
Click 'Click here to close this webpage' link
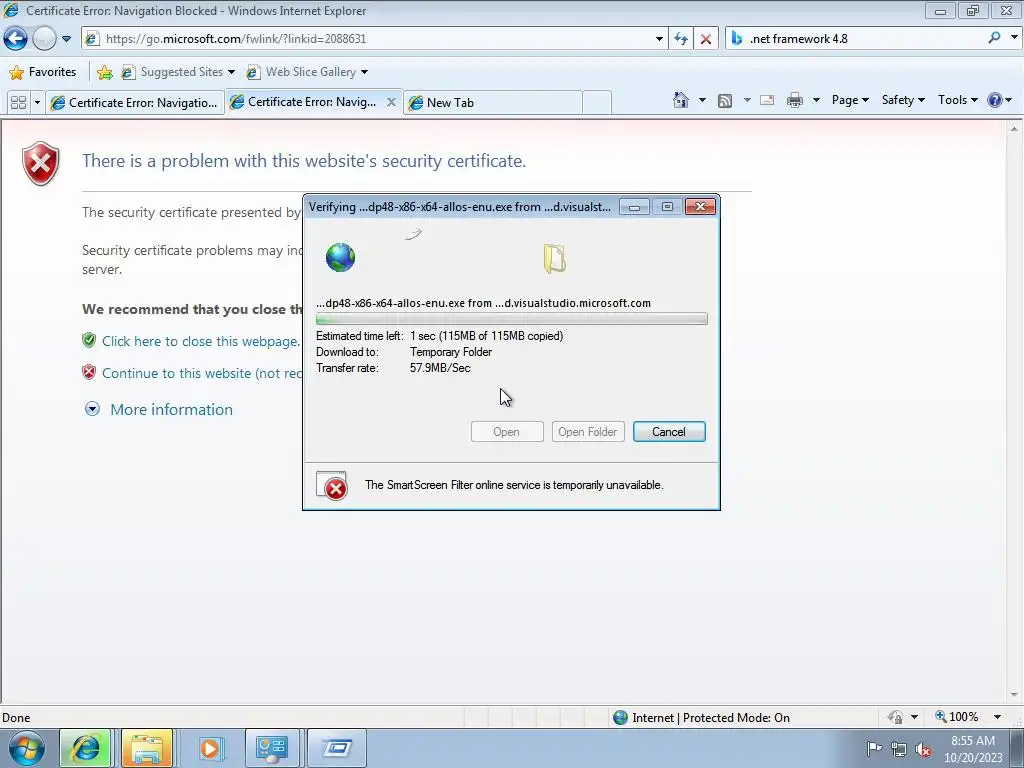(200, 342)
